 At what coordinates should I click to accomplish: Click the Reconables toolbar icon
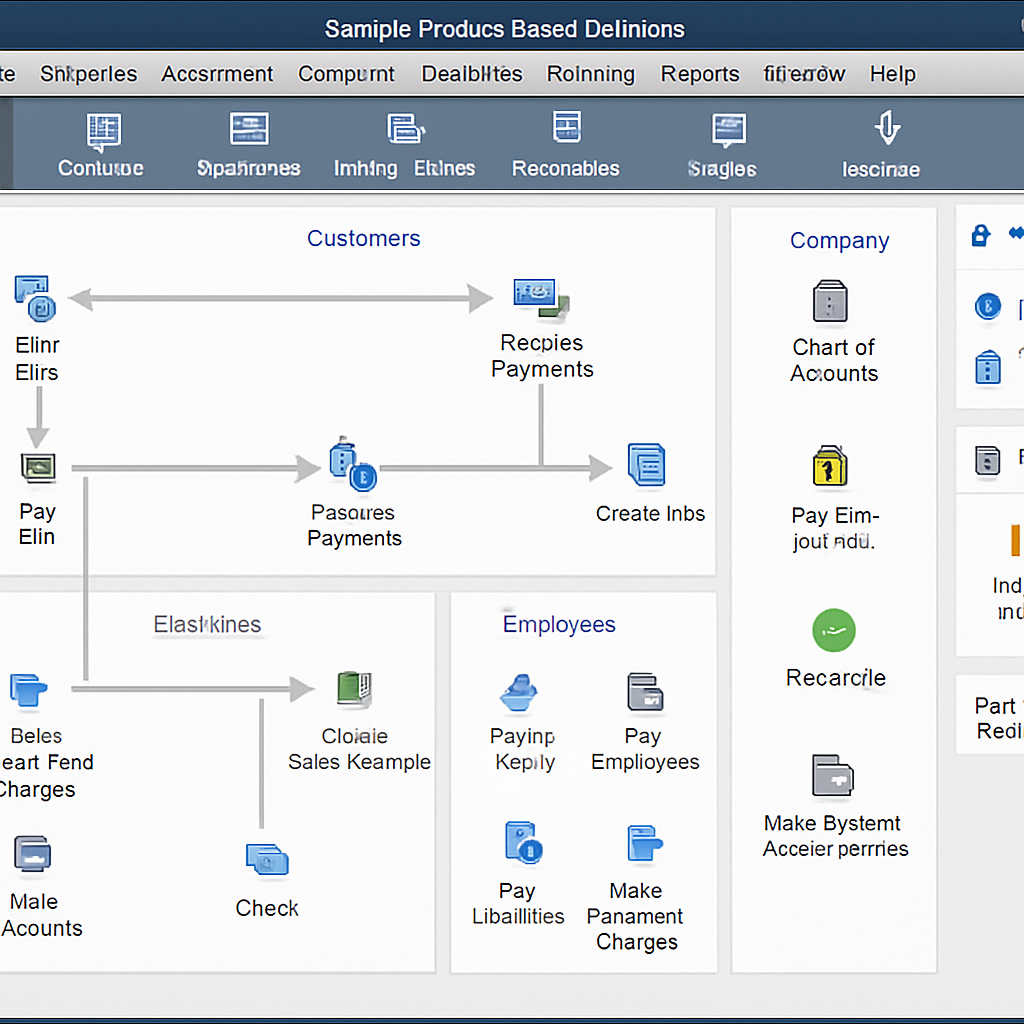566,126
